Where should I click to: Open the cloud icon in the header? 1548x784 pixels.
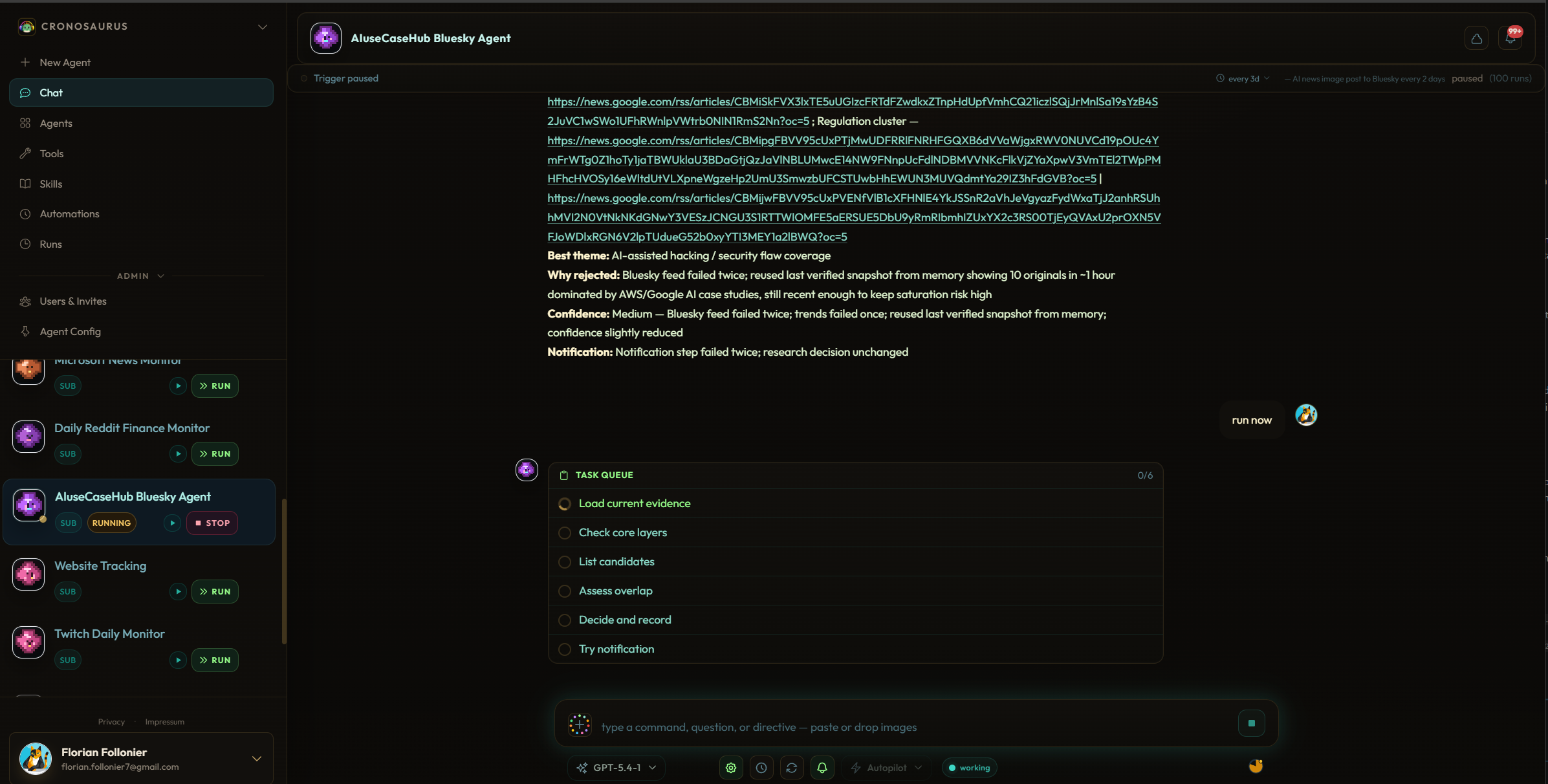point(1477,39)
